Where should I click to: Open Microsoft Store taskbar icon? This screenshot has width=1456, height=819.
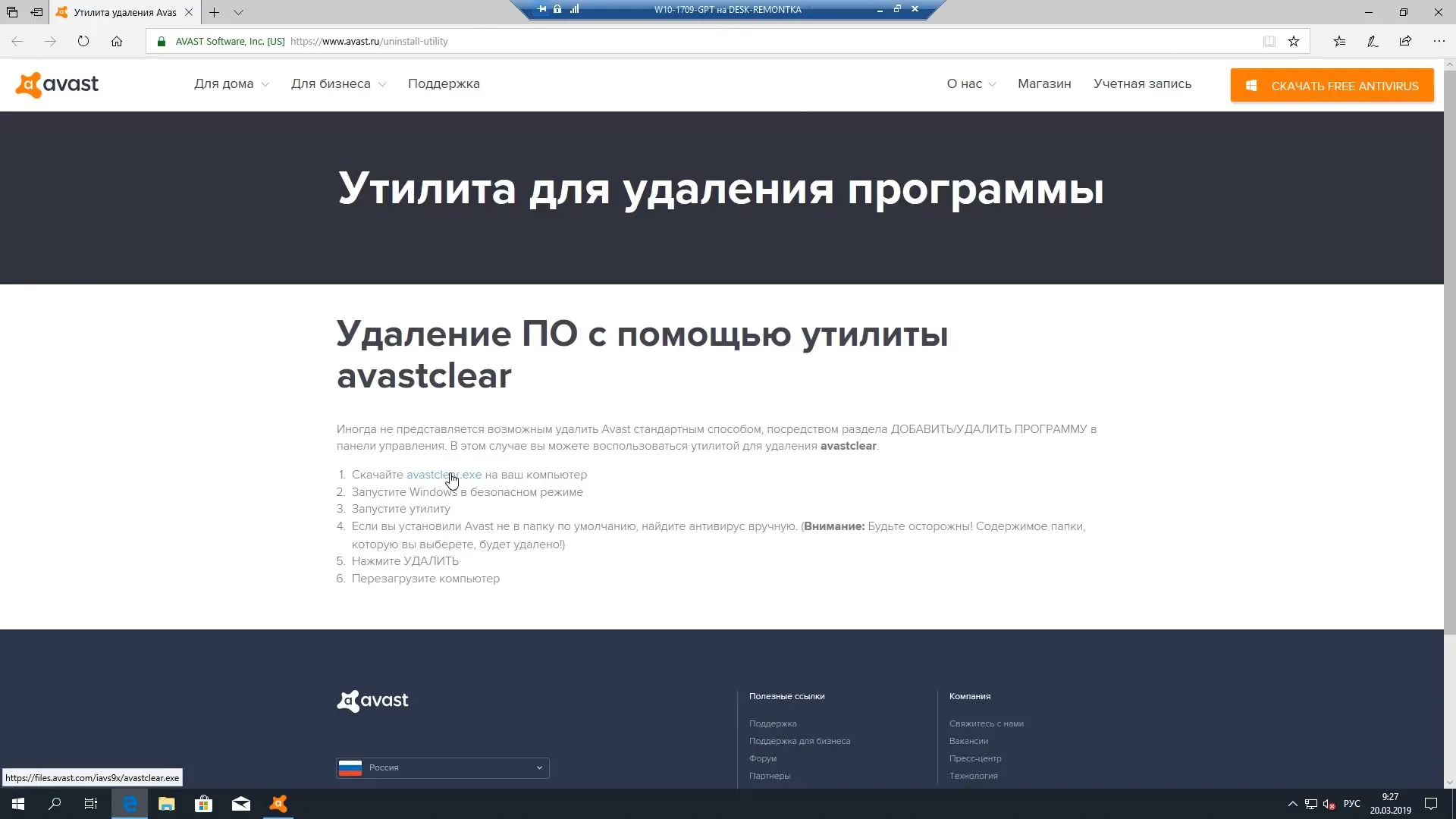[x=203, y=804]
